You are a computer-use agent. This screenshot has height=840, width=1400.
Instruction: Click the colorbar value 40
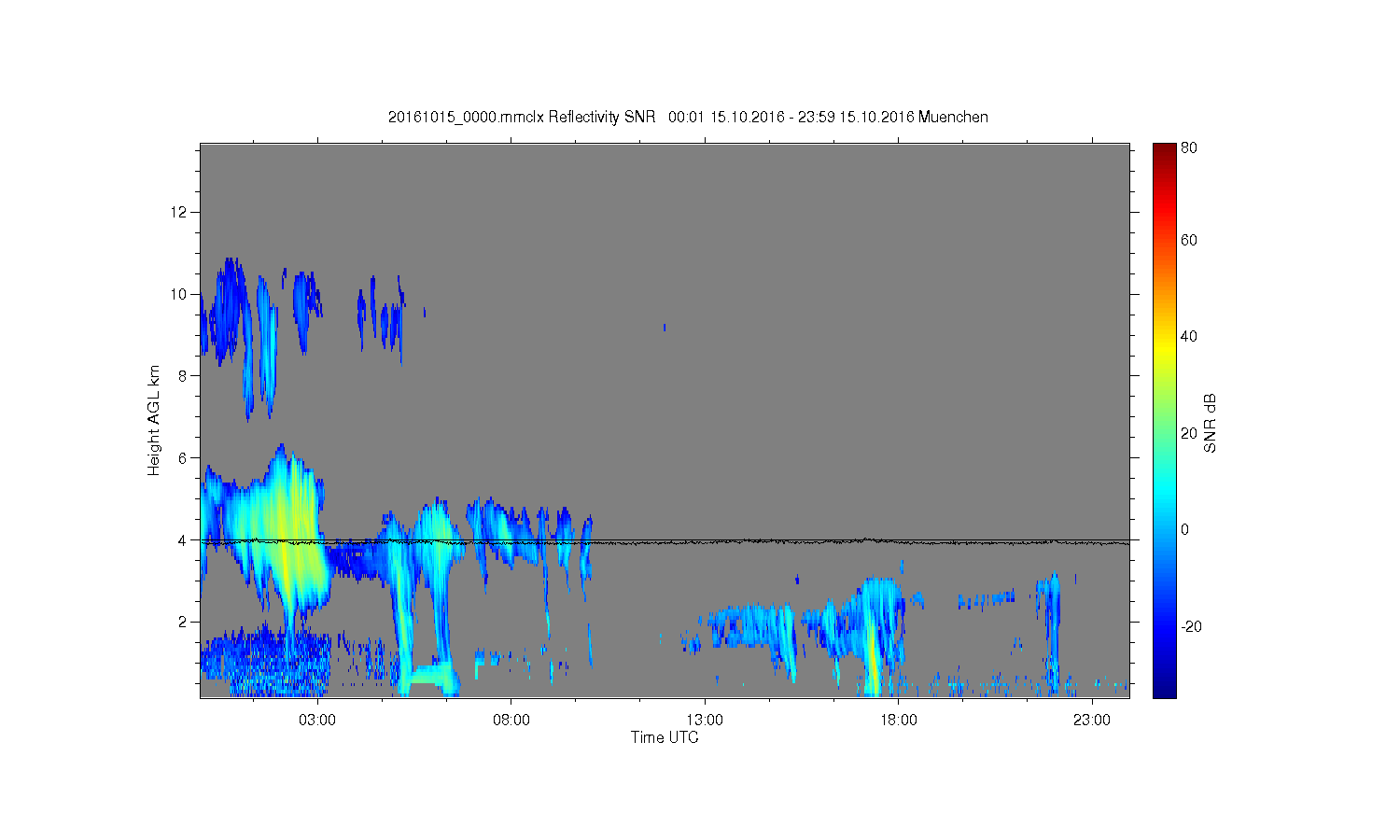pyautogui.click(x=1189, y=337)
